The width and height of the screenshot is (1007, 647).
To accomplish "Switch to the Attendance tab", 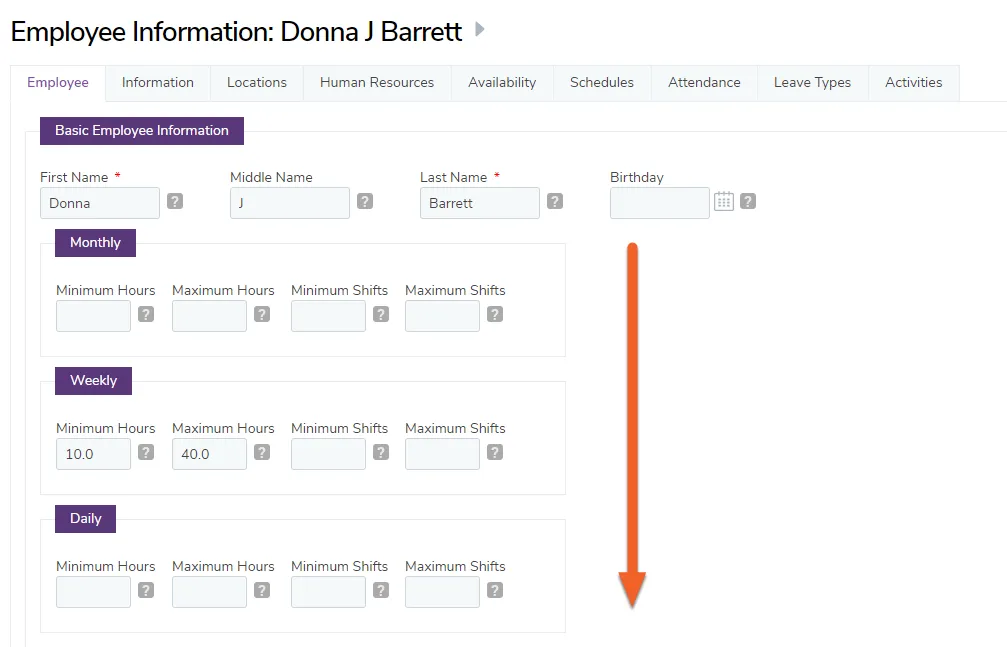I will click(705, 83).
